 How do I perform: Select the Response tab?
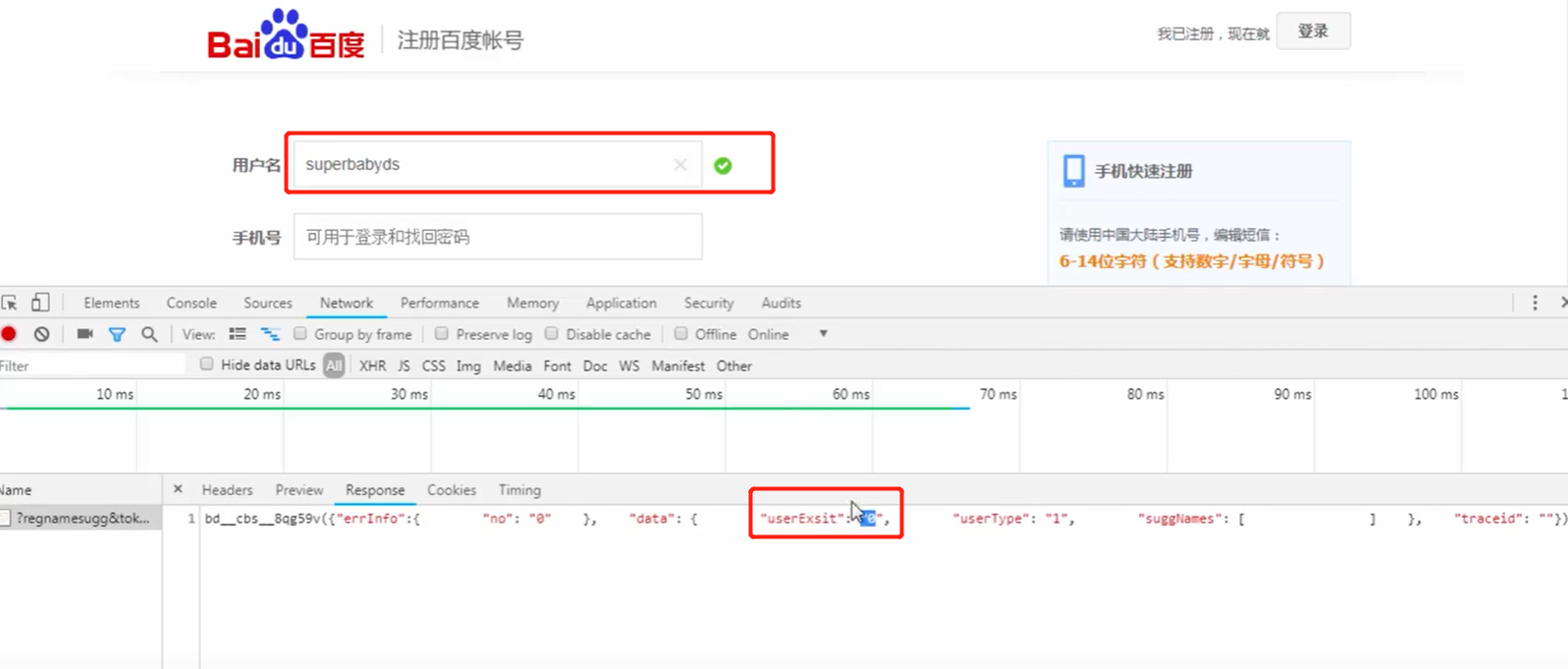375,489
